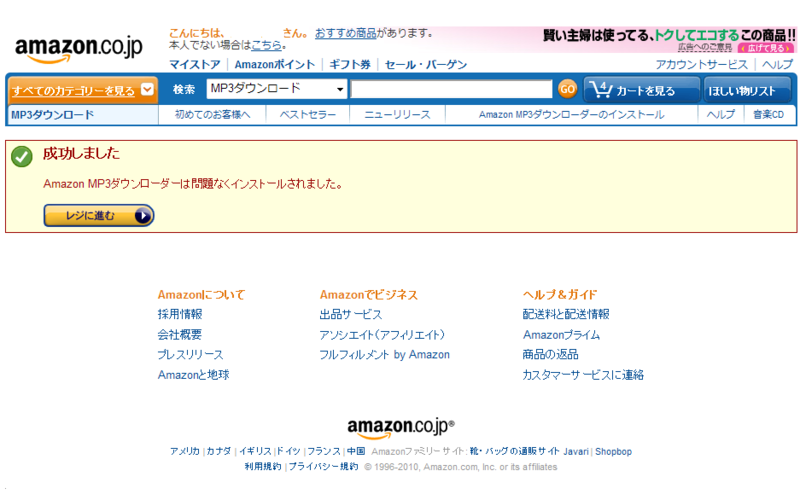Click the イギリス country link
Image resolution: width=800 pixels, height=500 pixels.
pyautogui.click(x=255, y=452)
